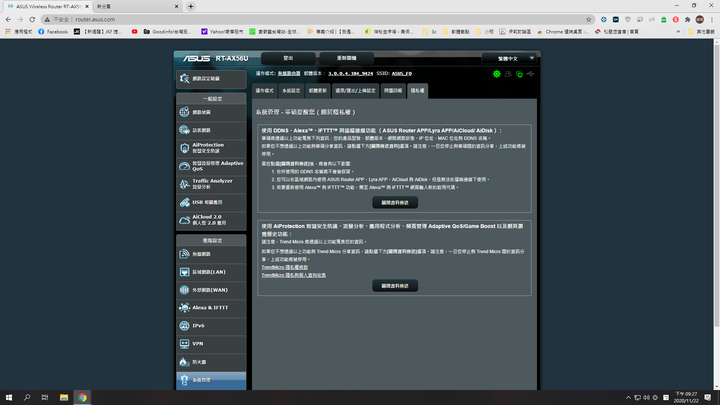Withdraw data sharing for DDNS/Alexa/IFTTT section
This screenshot has width=720, height=405.
tap(395, 202)
